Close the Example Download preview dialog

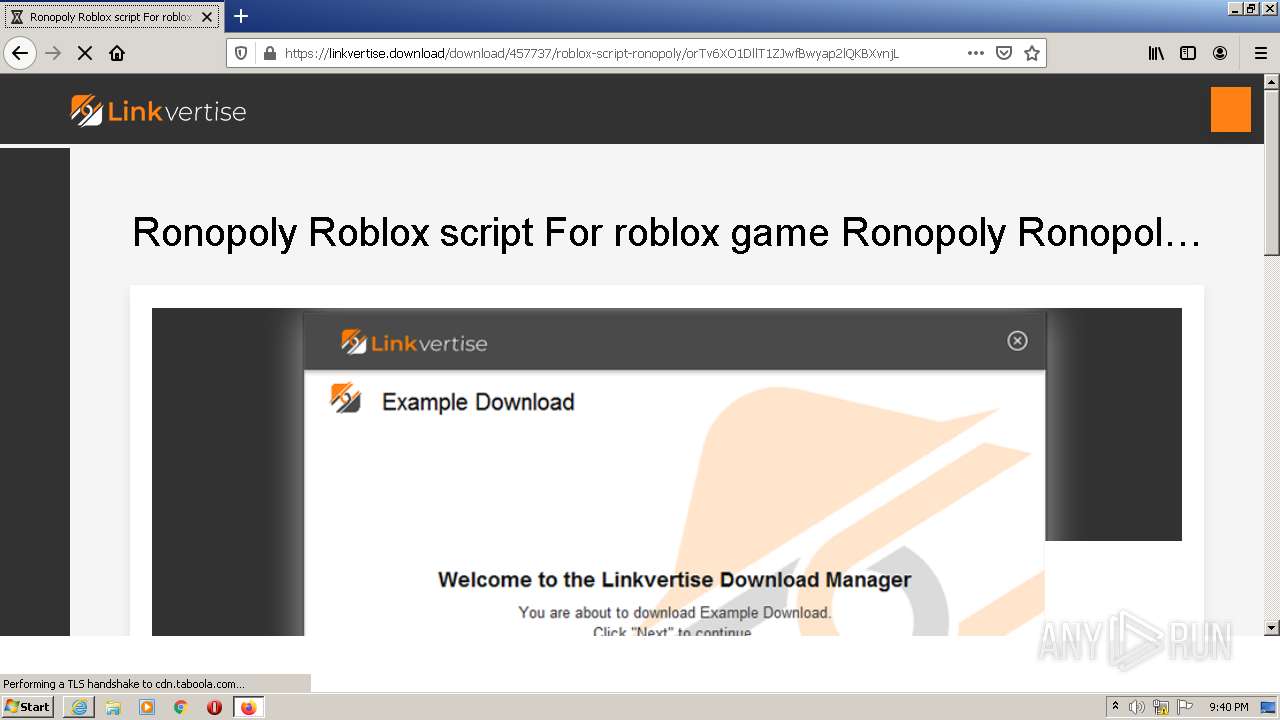click(x=1017, y=341)
